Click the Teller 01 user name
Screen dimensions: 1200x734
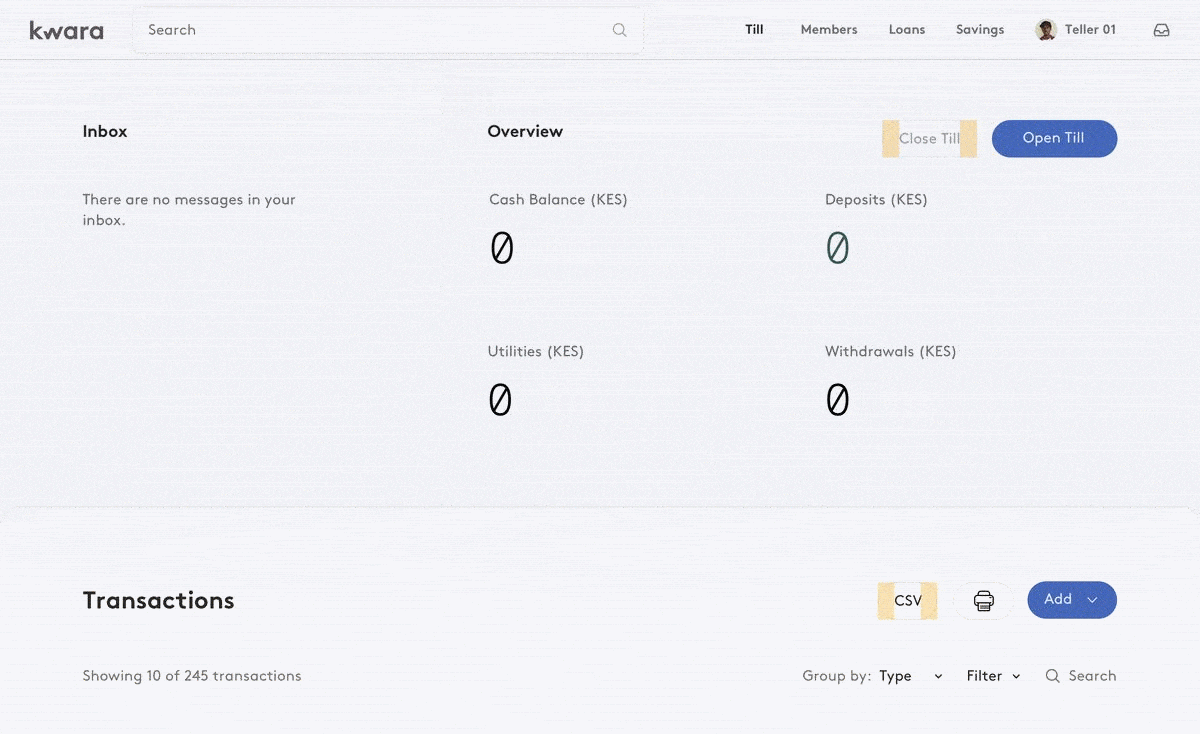pyautogui.click(x=1090, y=30)
